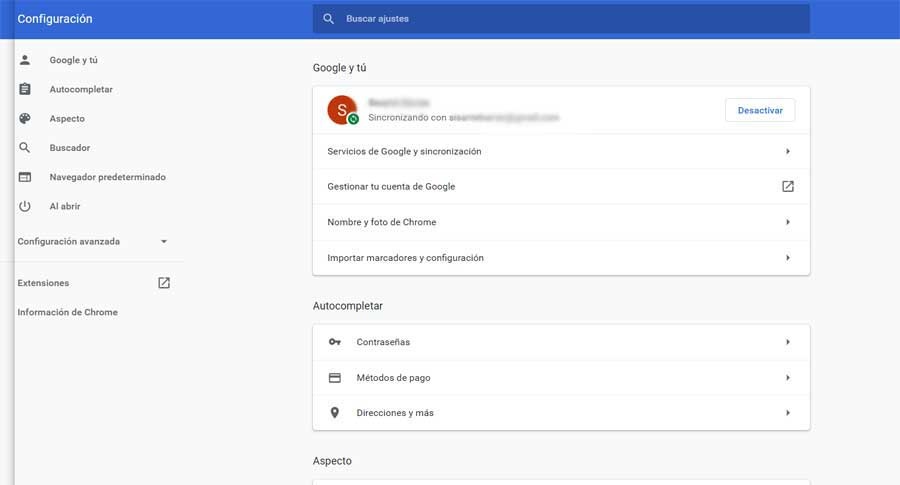Open Buscador in the sidebar
This screenshot has height=485, width=900.
click(69, 148)
